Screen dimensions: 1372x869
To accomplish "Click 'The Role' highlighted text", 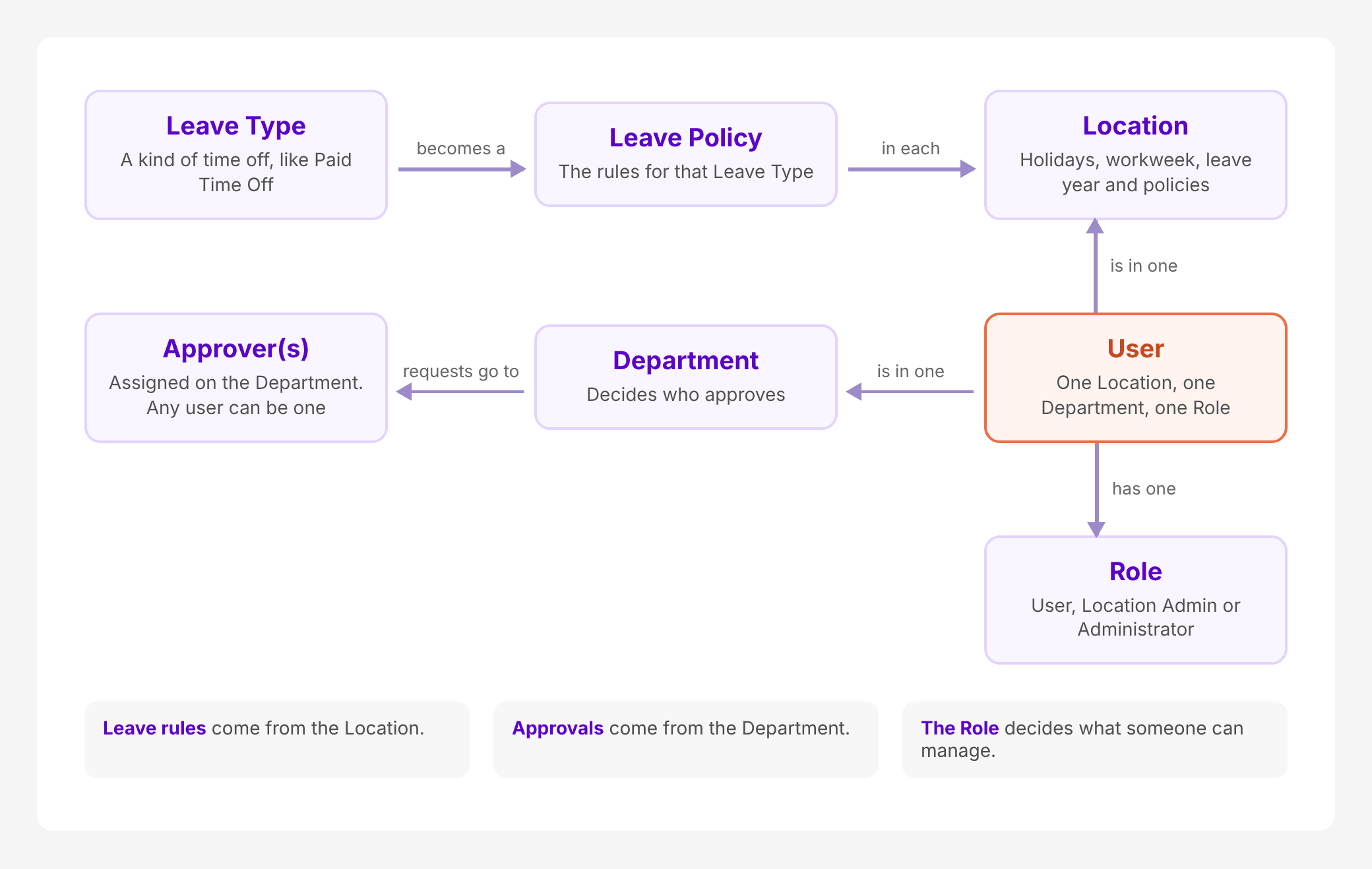I will (x=960, y=728).
